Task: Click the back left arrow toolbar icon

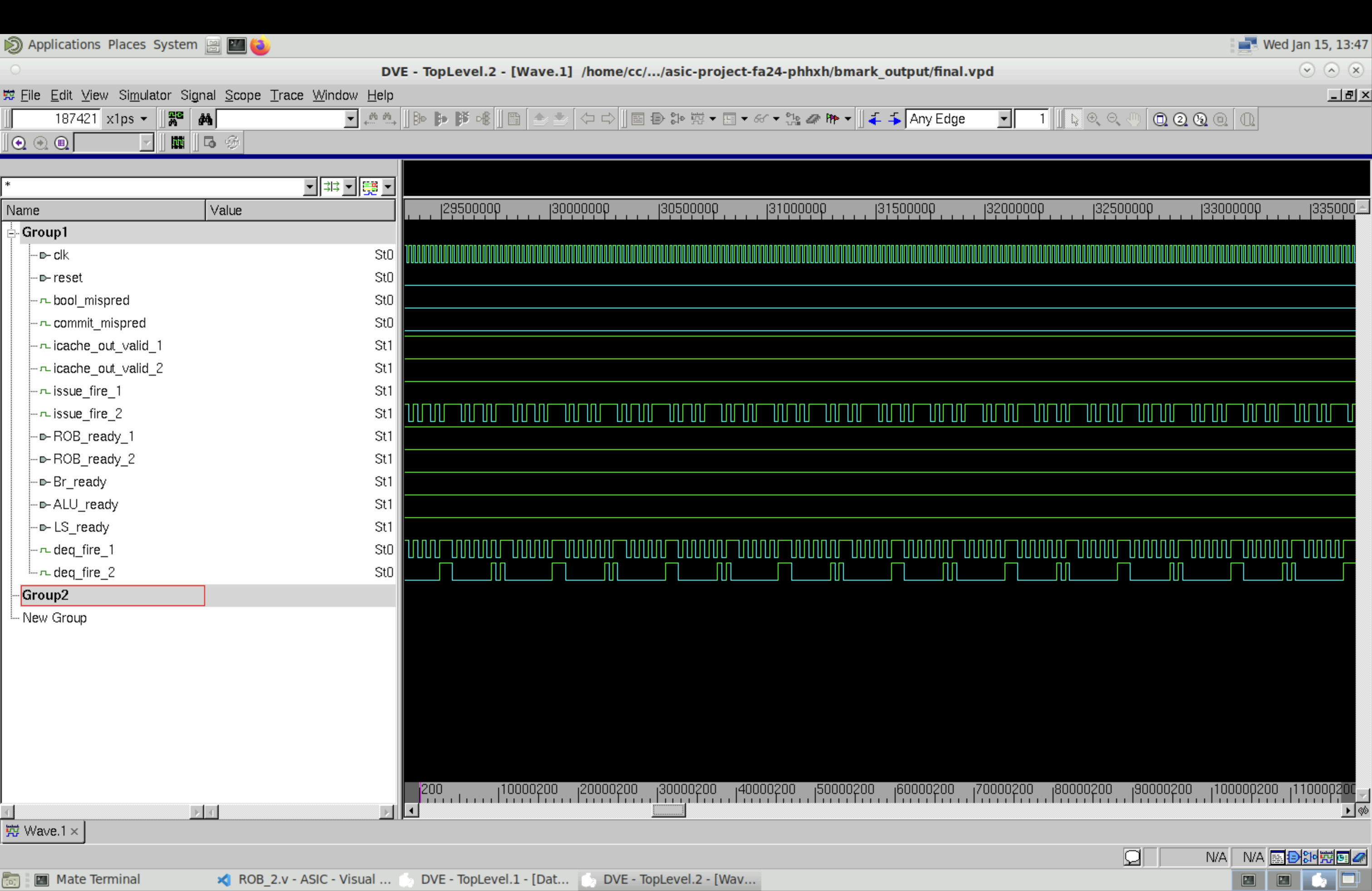Action: [588, 119]
